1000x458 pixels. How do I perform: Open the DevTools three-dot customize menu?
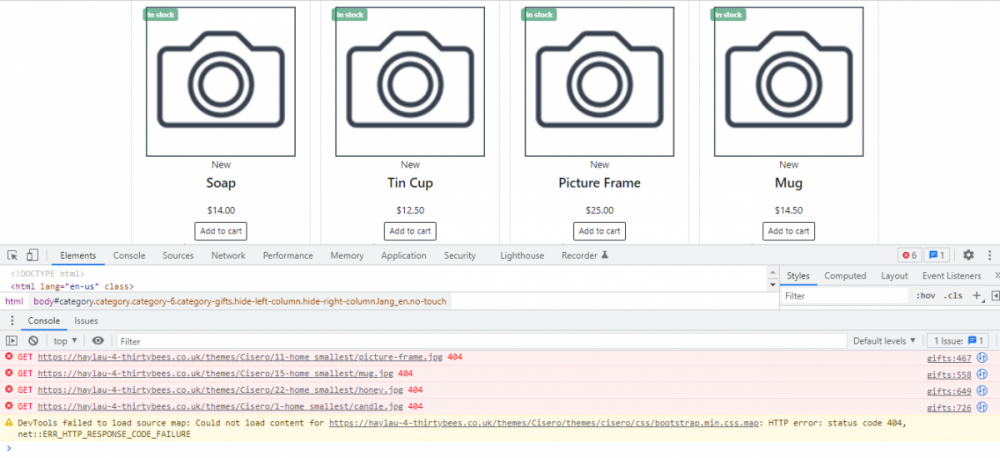click(987, 255)
